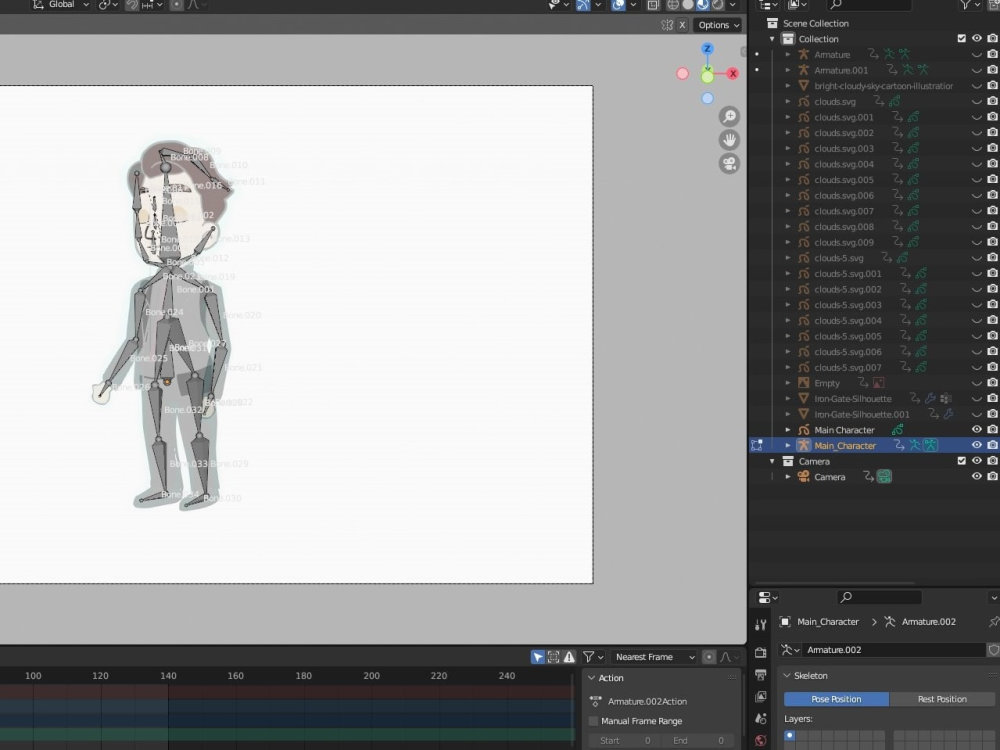Toggle Camera object eye visibility icon

pyautogui.click(x=976, y=476)
